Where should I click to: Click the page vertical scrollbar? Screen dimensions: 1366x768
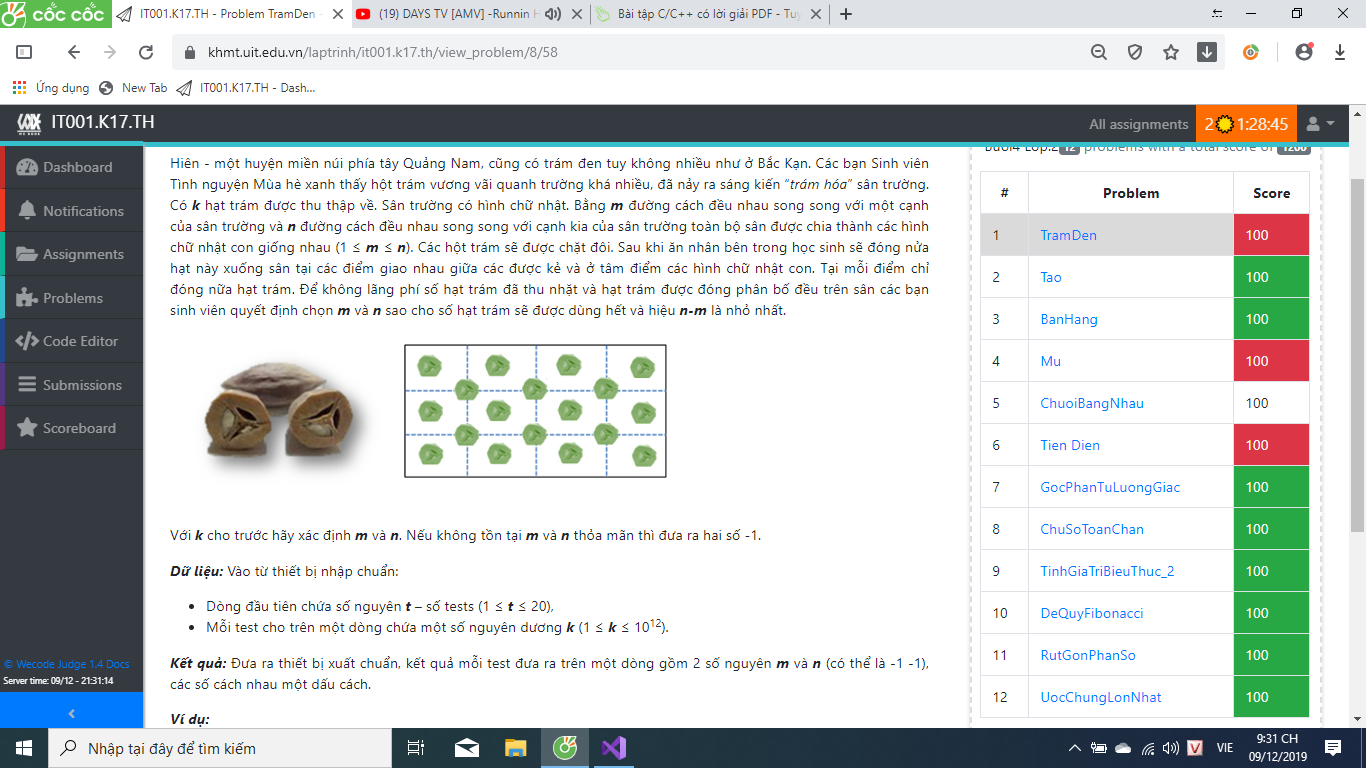pos(1357,350)
